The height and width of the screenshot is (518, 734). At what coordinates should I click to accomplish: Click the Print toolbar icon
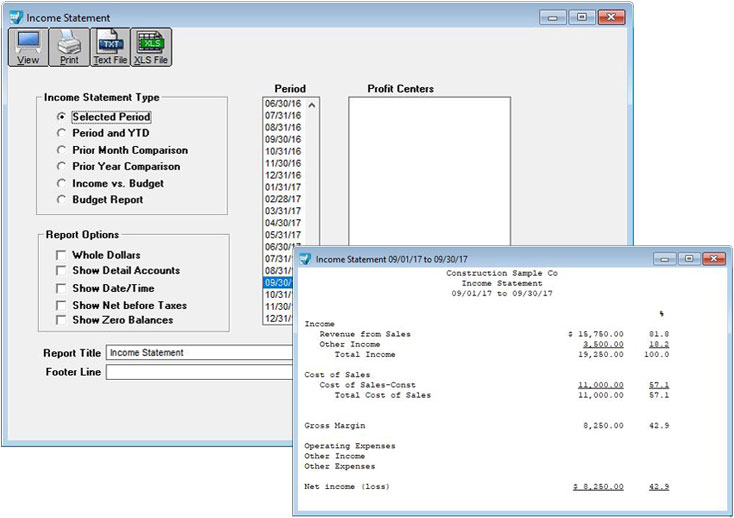[x=68, y=42]
